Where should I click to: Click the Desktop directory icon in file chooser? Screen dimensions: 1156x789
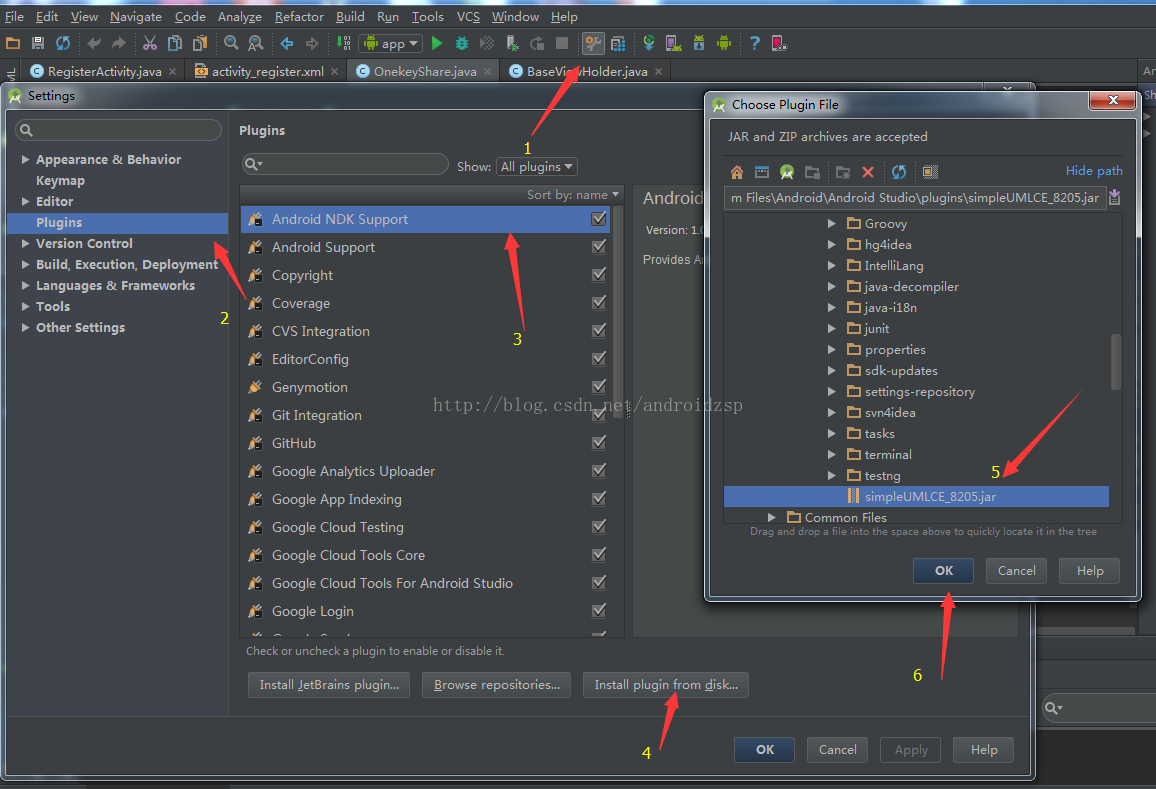(762, 172)
